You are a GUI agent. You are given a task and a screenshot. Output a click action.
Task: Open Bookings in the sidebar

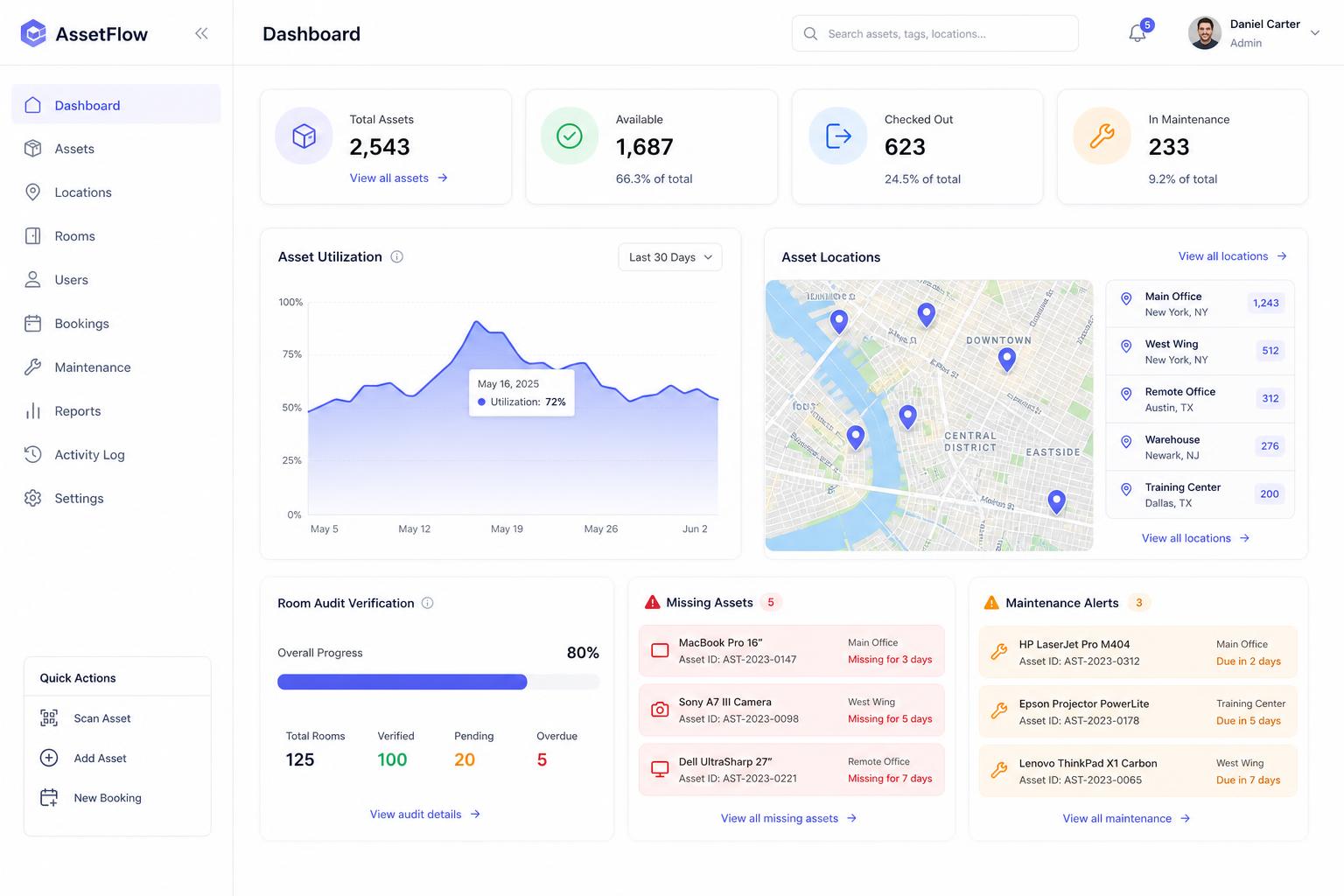(115, 324)
